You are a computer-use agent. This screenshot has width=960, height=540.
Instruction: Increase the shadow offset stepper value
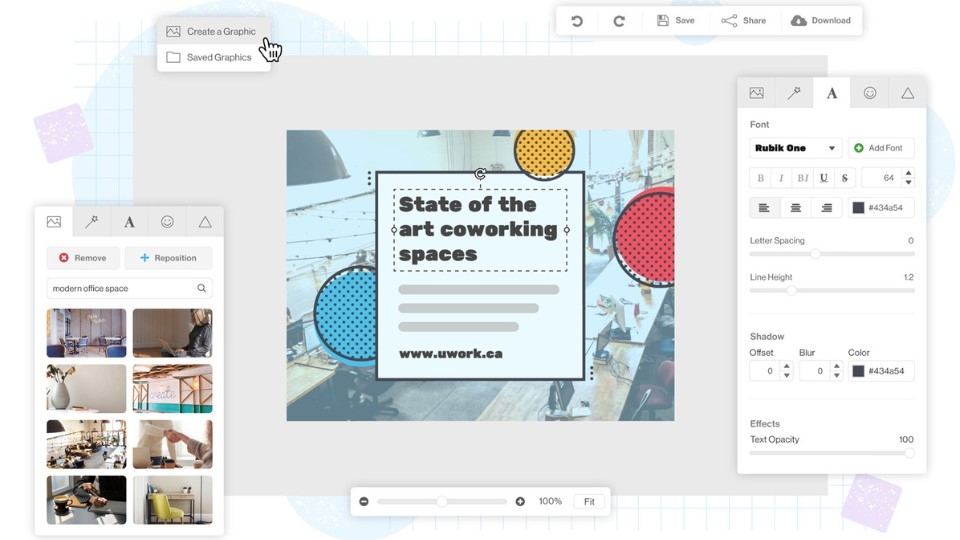pyautogui.click(x=786, y=366)
